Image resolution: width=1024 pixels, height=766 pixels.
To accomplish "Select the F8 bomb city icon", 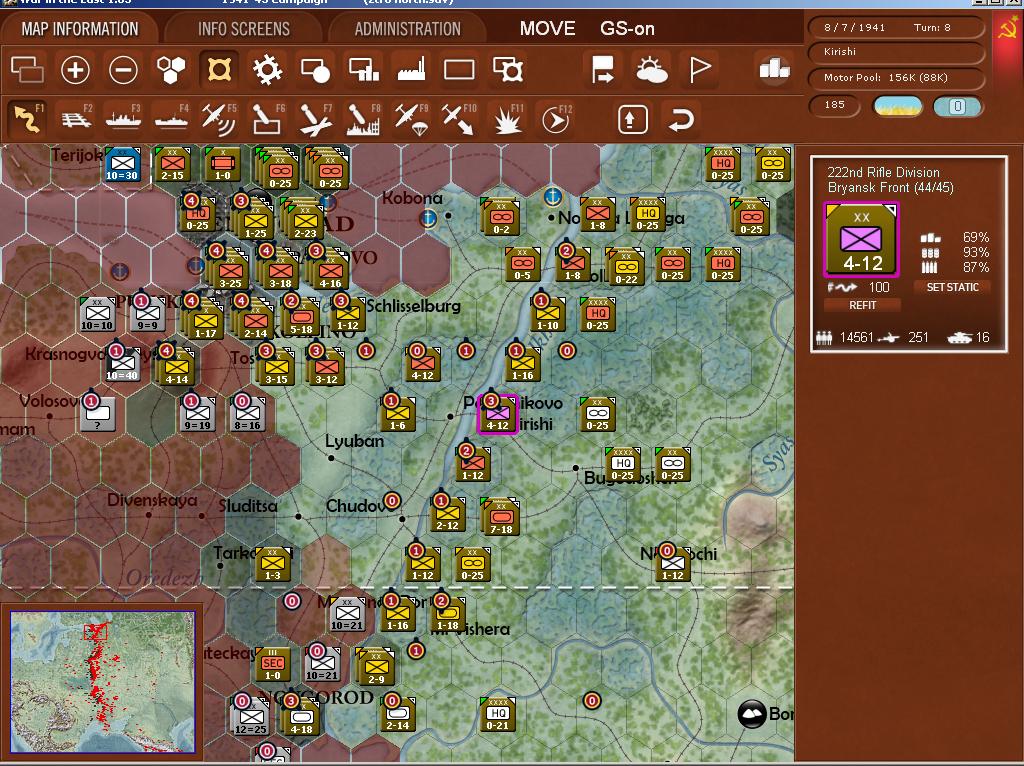I will point(364,120).
